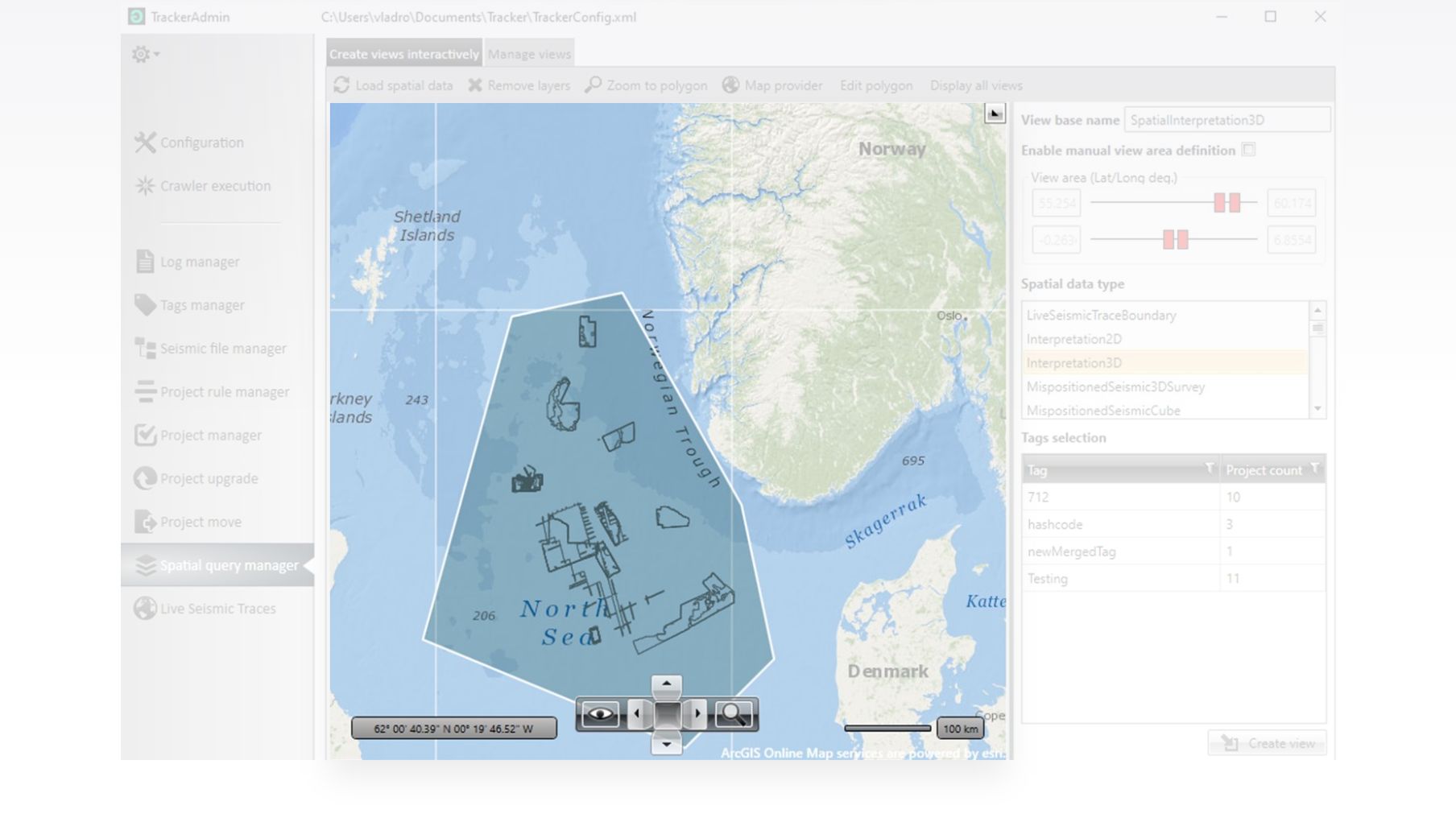Screen dimensions: 1456x818
Task: Toggle map visibility eye button
Action: [x=600, y=714]
